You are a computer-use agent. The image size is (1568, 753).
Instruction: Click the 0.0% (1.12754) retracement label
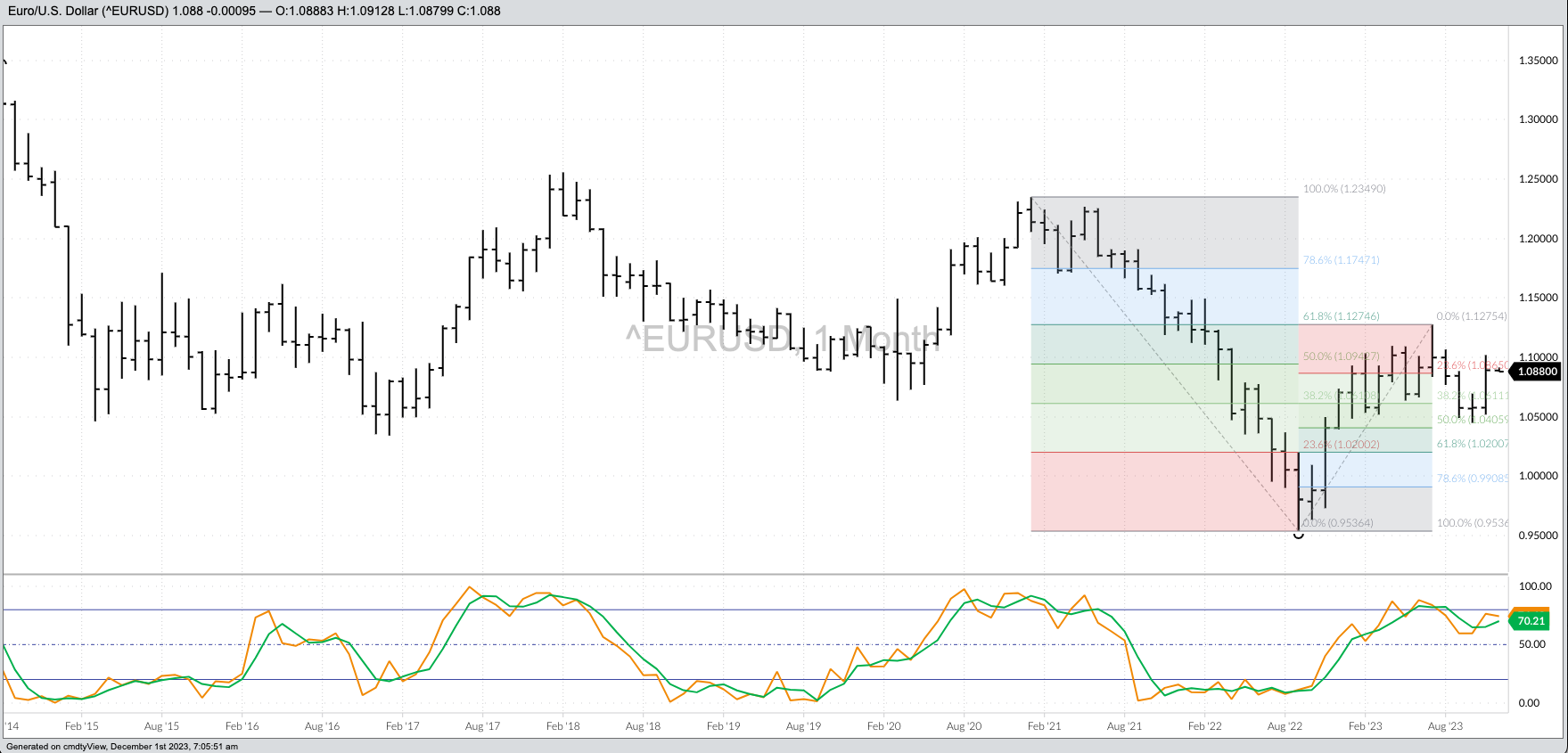(1471, 316)
